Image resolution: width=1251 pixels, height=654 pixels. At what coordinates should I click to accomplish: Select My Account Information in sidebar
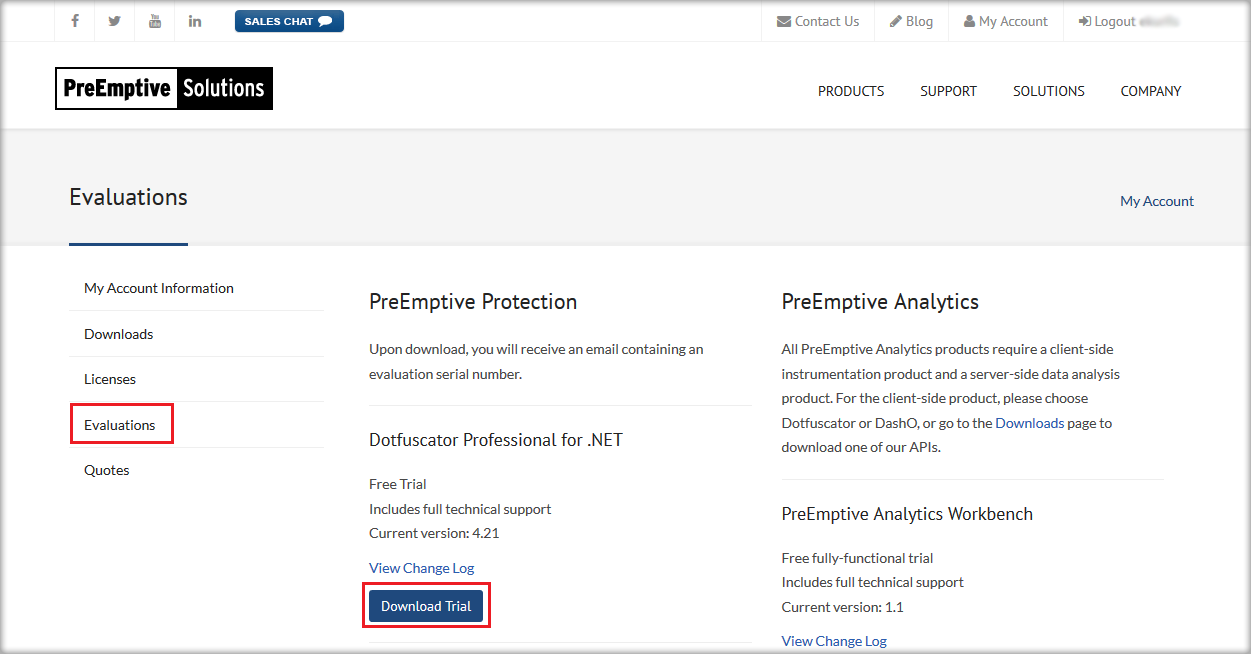point(159,288)
